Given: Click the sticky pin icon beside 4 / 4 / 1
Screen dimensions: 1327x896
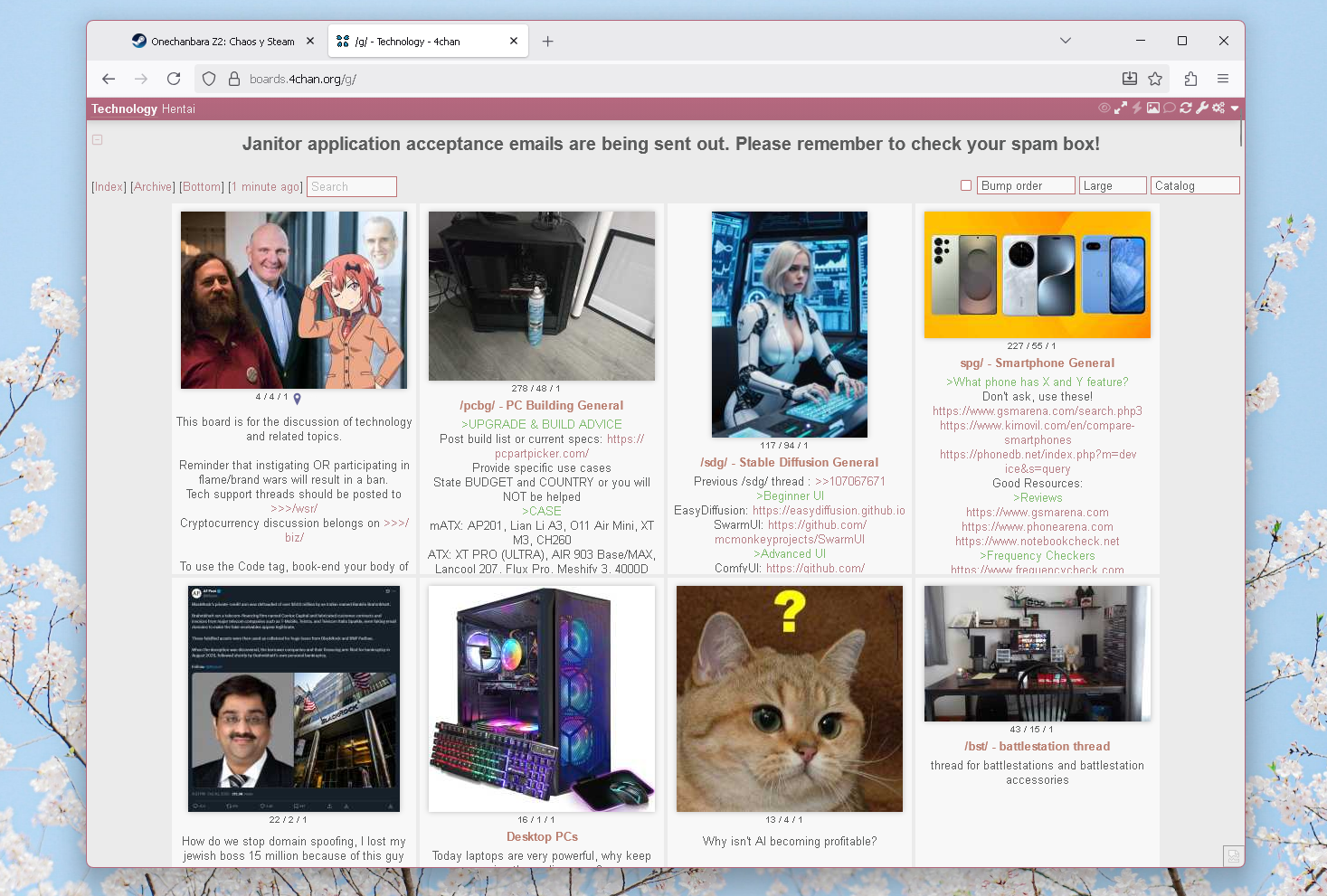Looking at the screenshot, I should coord(297,398).
